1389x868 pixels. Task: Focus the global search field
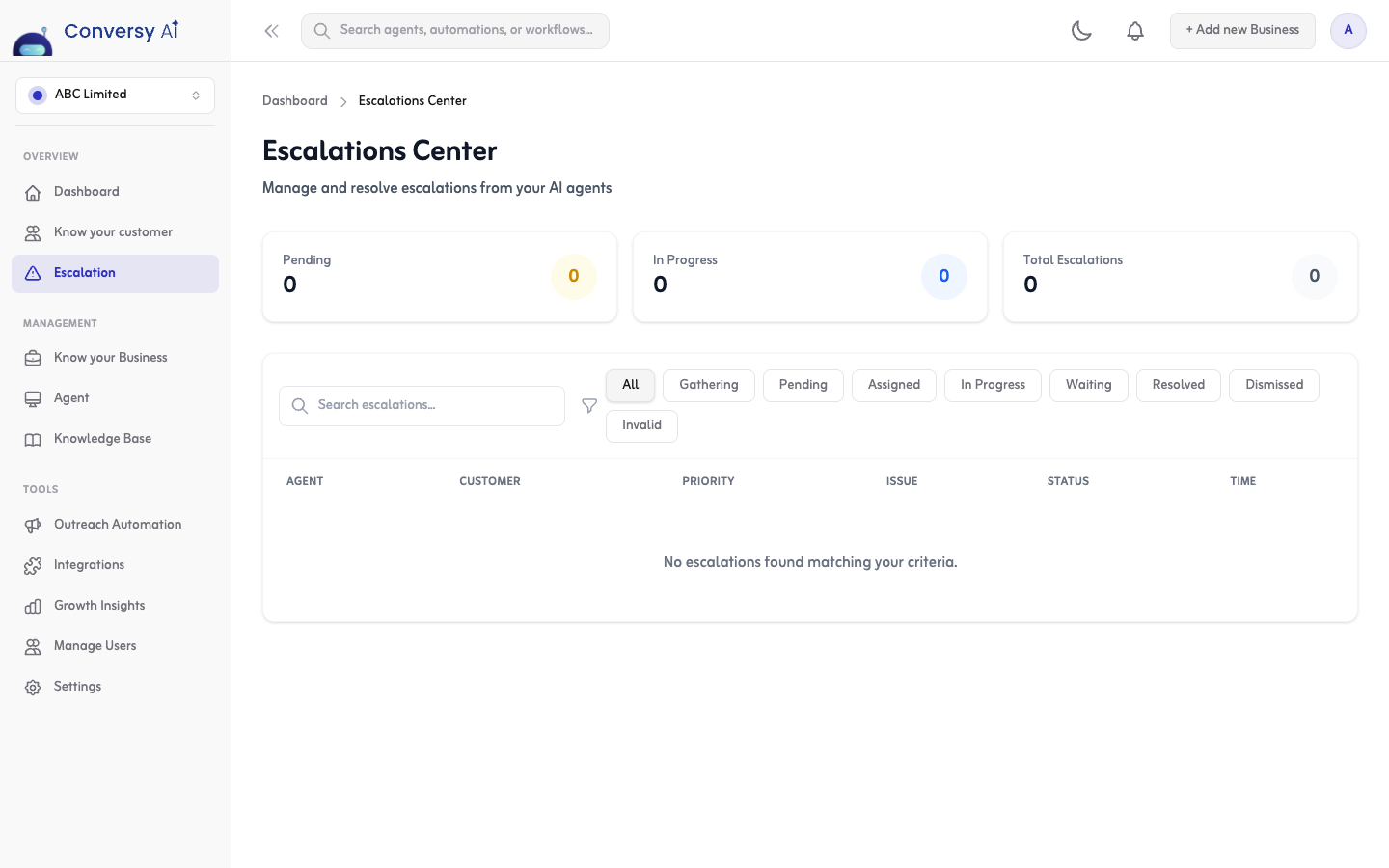click(455, 31)
